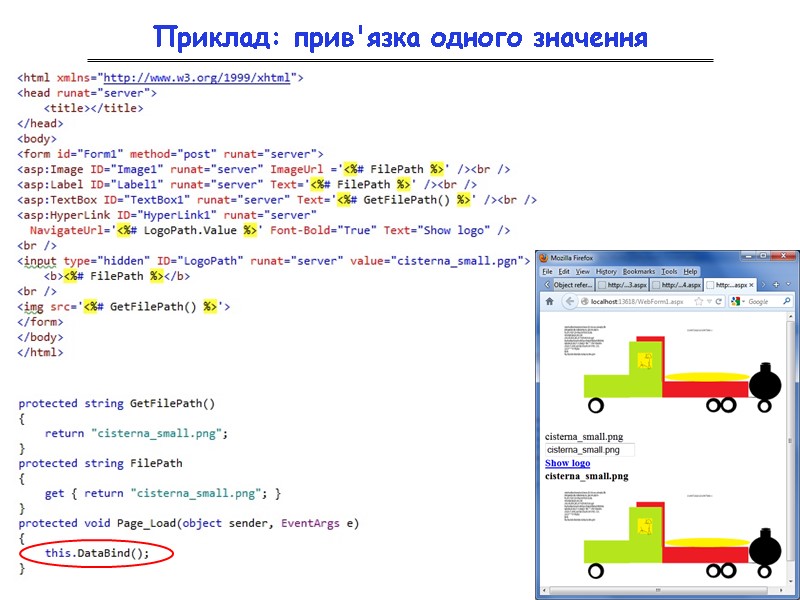Click the Firefox Home icon
The width and height of the screenshot is (800, 600).
click(549, 302)
